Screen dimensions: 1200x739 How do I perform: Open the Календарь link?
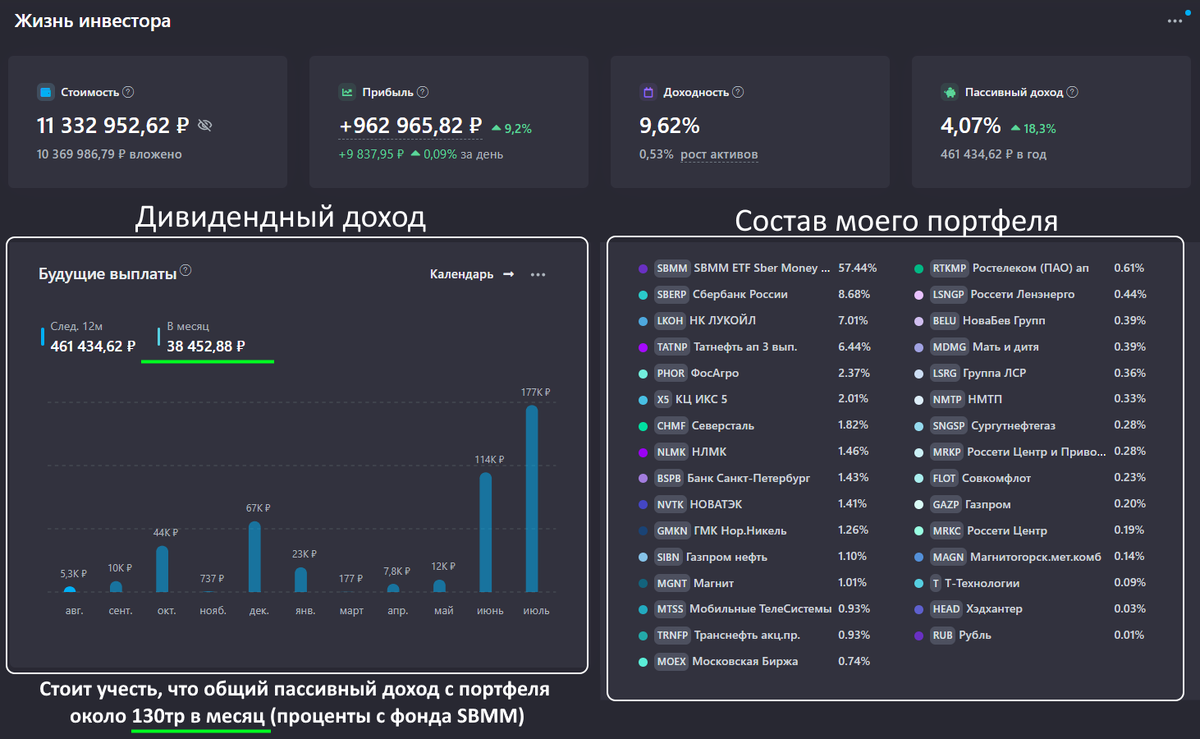(472, 274)
